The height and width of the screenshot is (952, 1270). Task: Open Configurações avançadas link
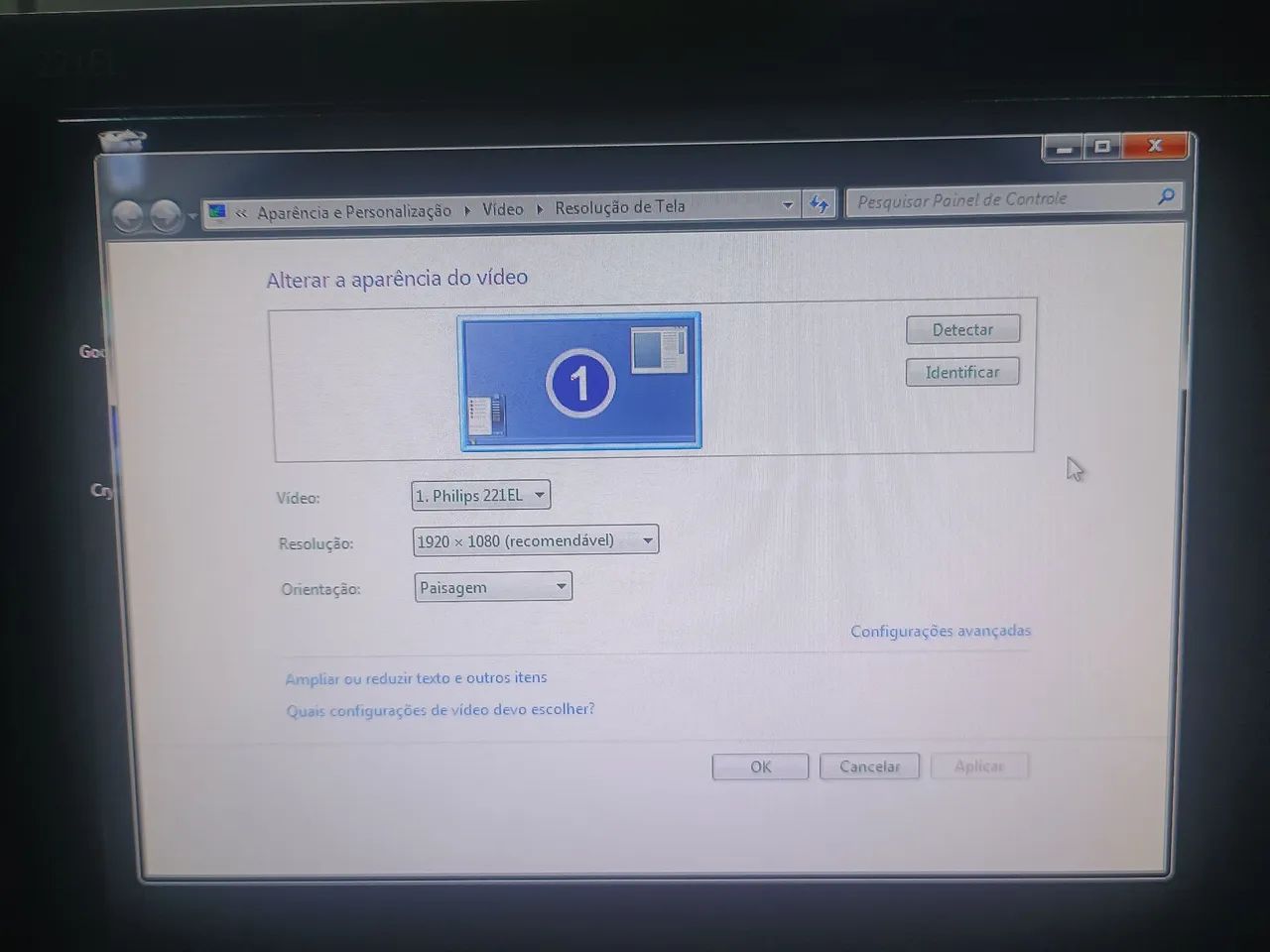coord(940,631)
